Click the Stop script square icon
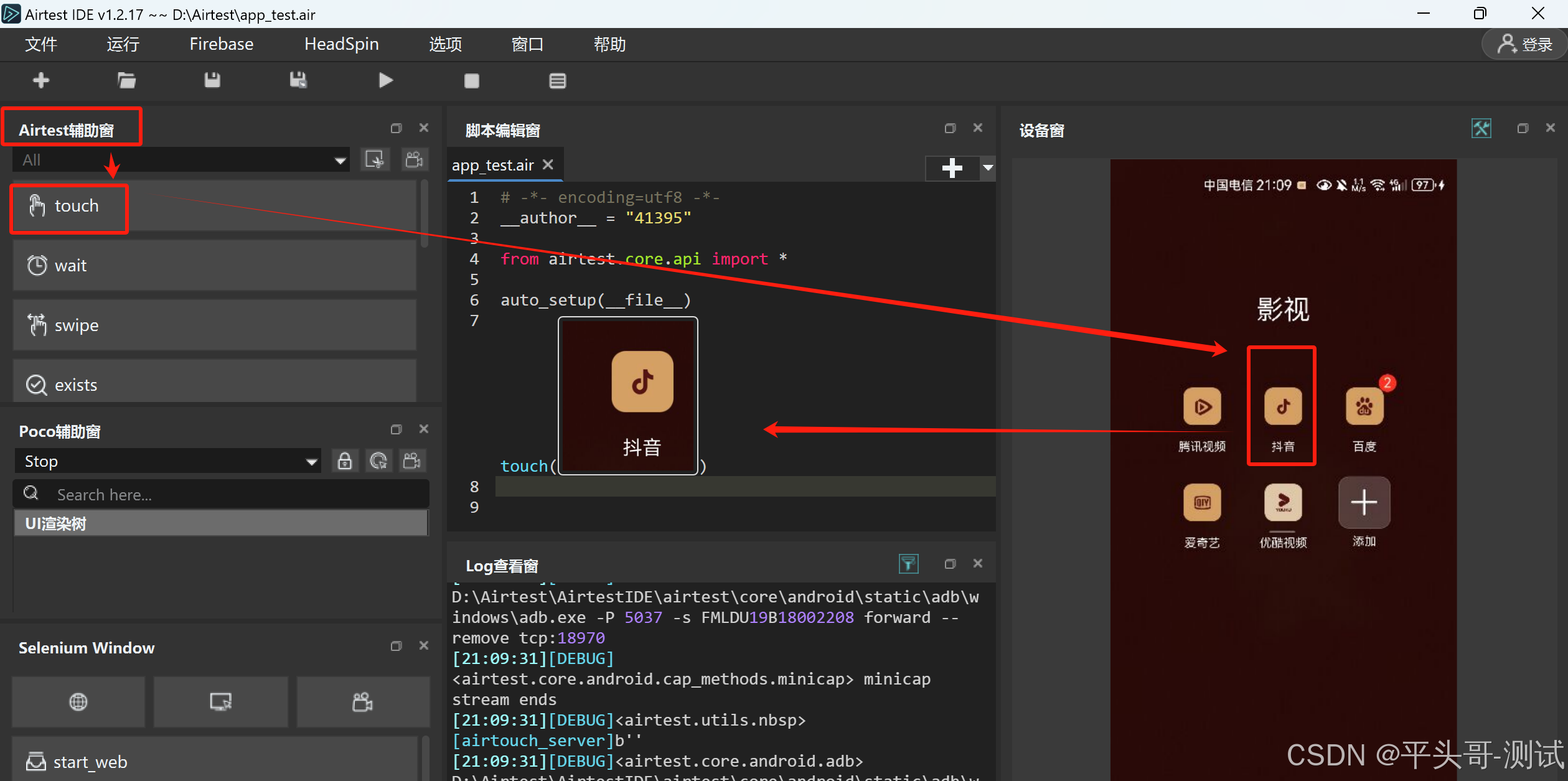 pyautogui.click(x=472, y=81)
